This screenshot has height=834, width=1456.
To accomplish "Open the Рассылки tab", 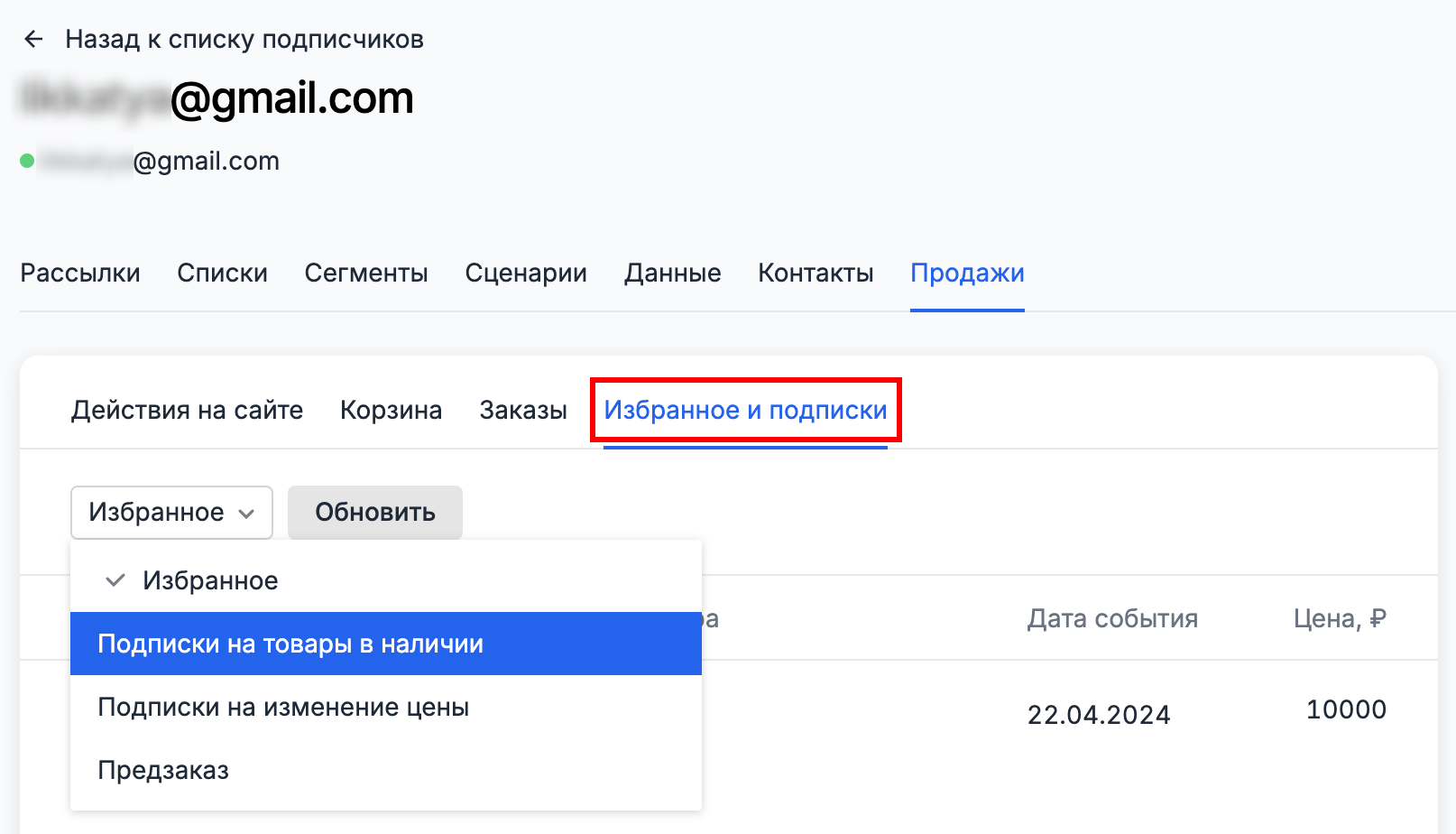I will click(80, 273).
